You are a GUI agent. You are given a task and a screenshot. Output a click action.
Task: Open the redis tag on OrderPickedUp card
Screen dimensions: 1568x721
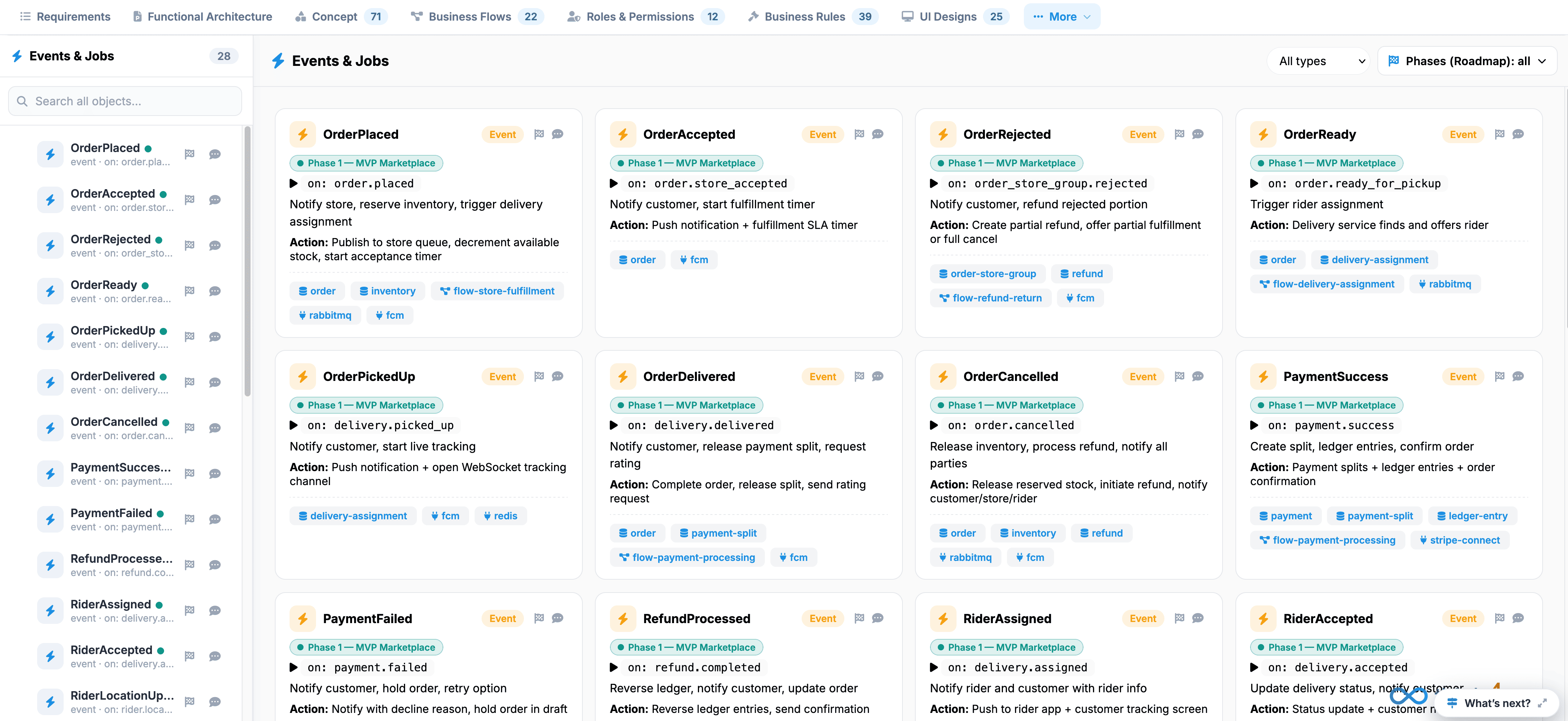tap(500, 516)
